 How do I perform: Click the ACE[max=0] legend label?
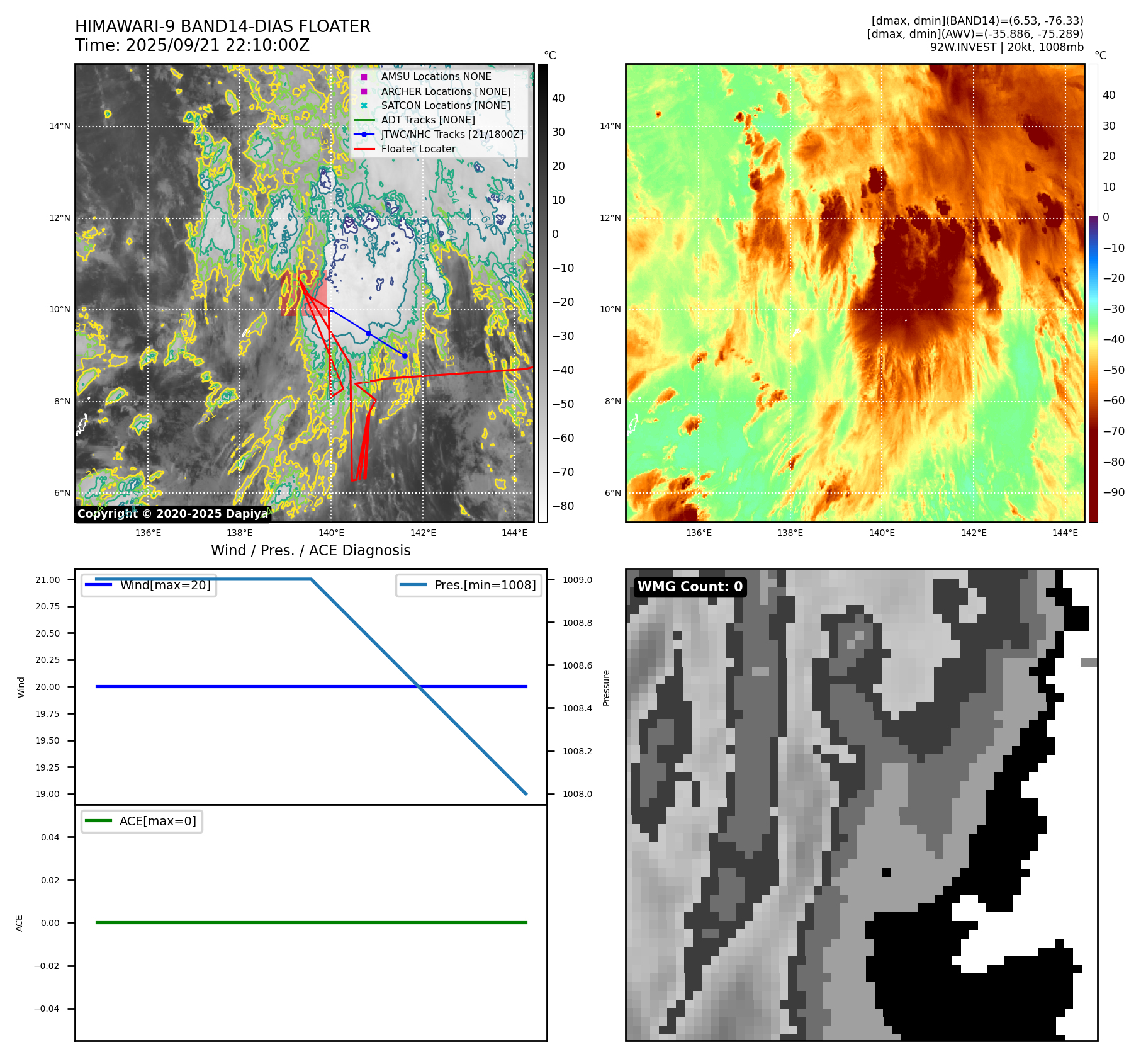pyautogui.click(x=158, y=821)
